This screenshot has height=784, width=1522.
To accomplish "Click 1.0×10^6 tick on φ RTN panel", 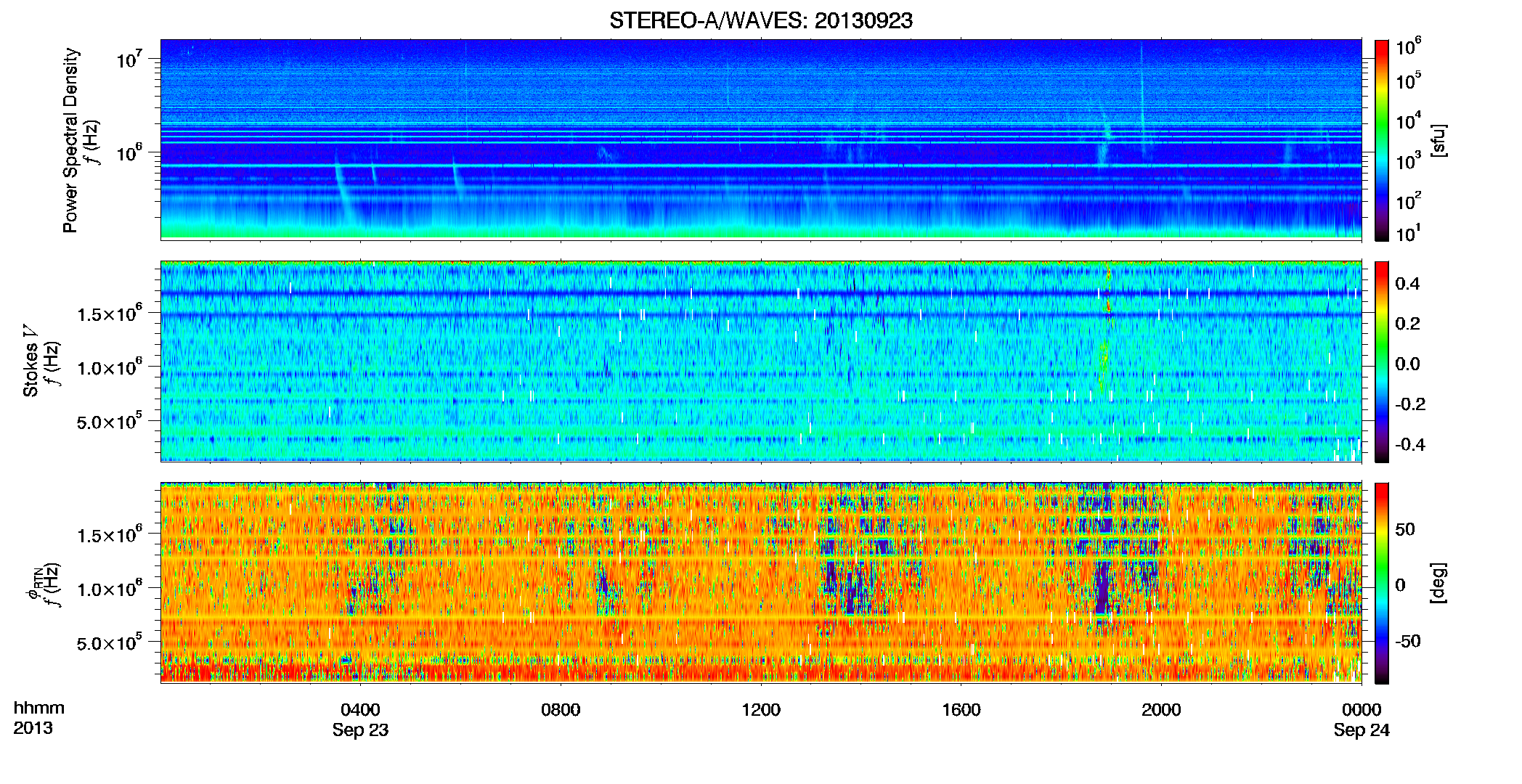I will pyautogui.click(x=109, y=589).
